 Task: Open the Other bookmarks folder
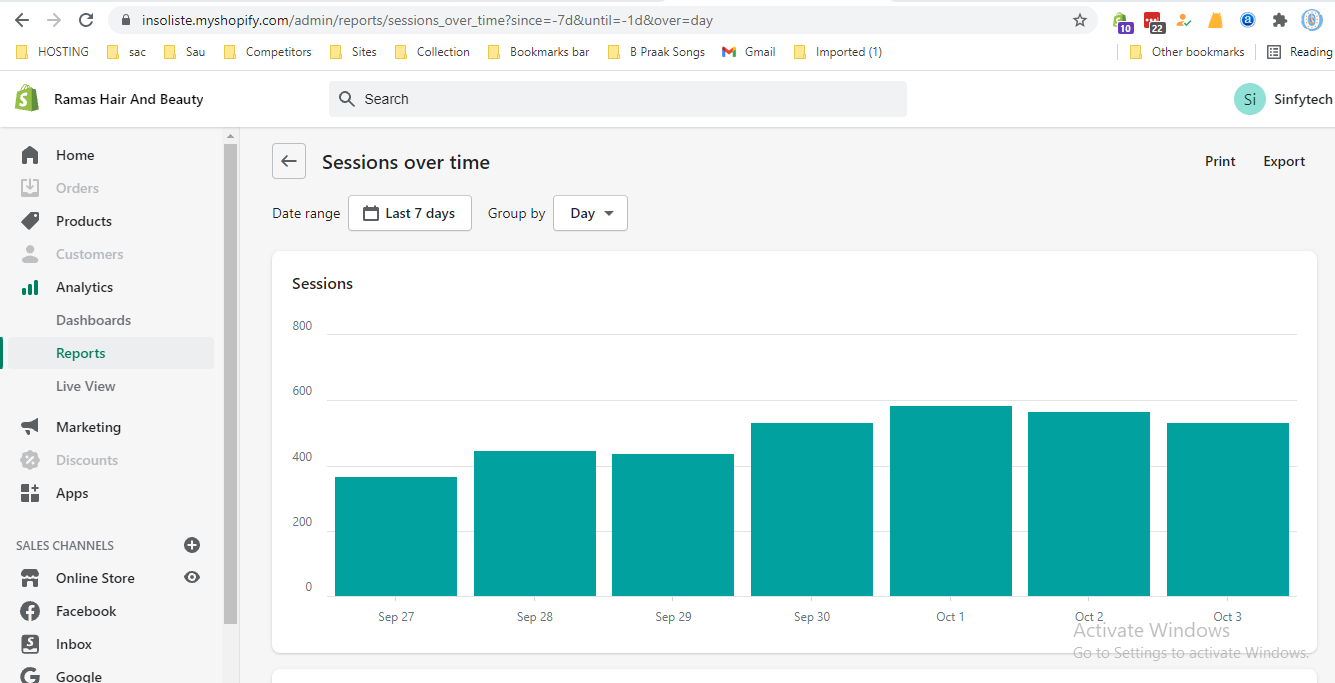[1187, 52]
